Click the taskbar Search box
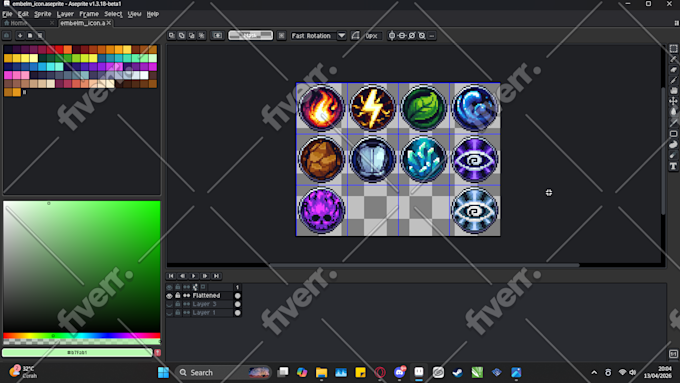This screenshot has height=383, width=680. point(223,373)
